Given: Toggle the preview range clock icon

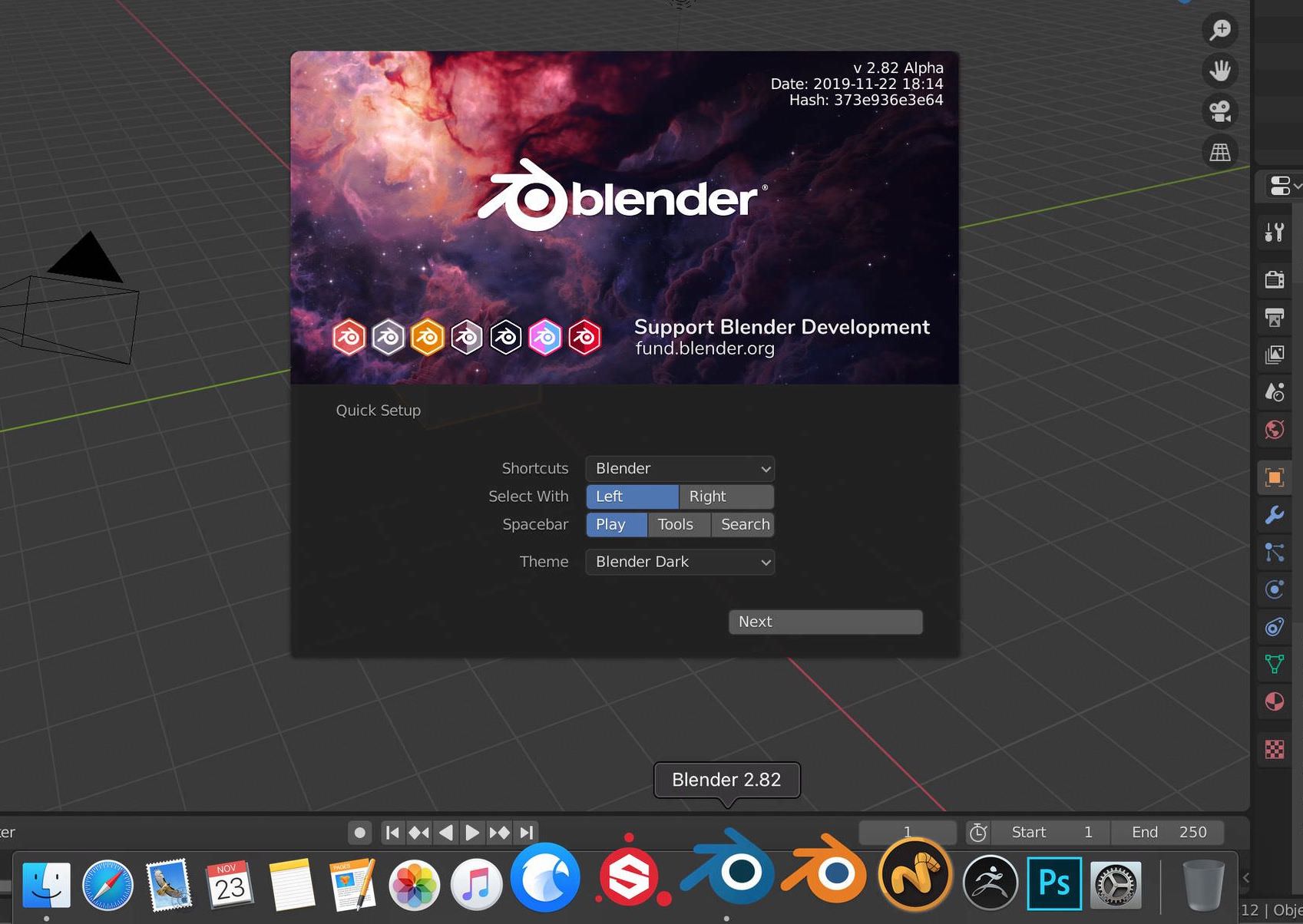Looking at the screenshot, I should [x=977, y=833].
